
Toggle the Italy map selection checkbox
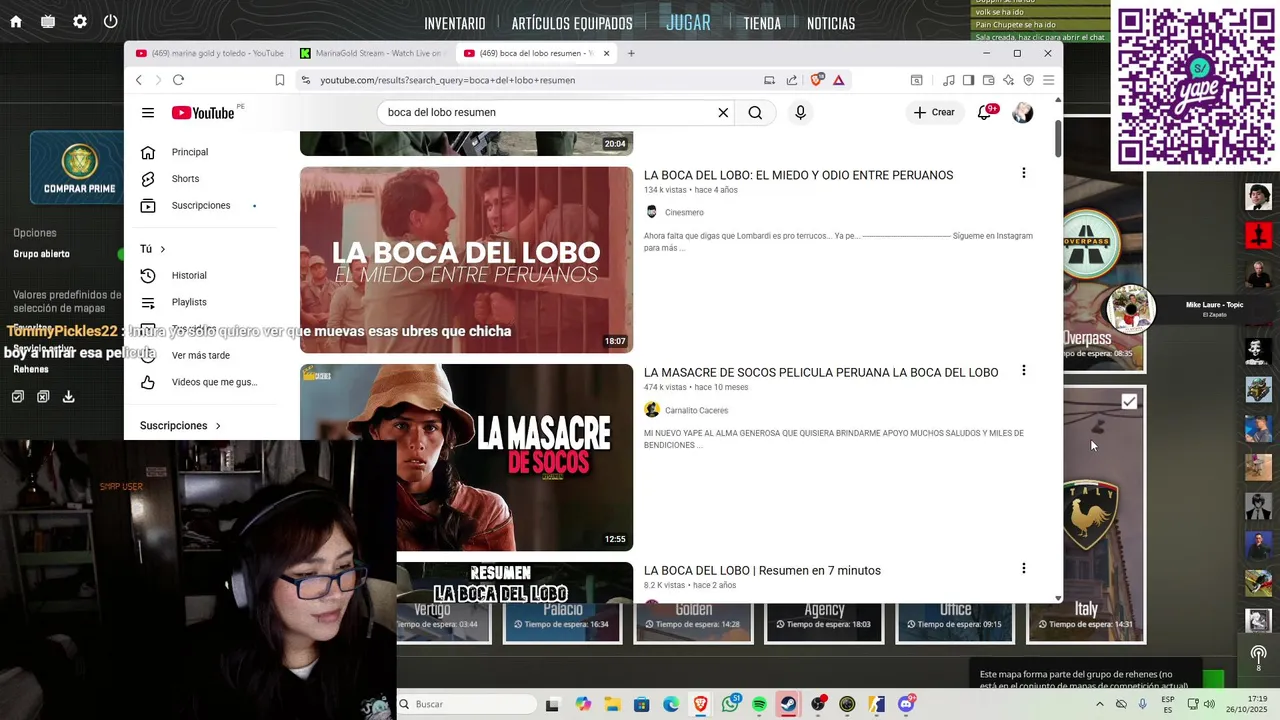point(1129,401)
